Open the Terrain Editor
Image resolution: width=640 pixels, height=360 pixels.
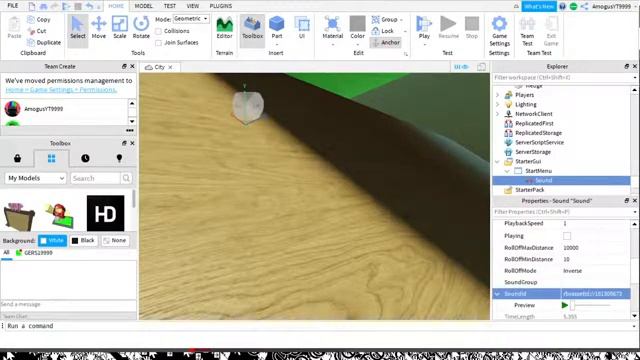224,28
